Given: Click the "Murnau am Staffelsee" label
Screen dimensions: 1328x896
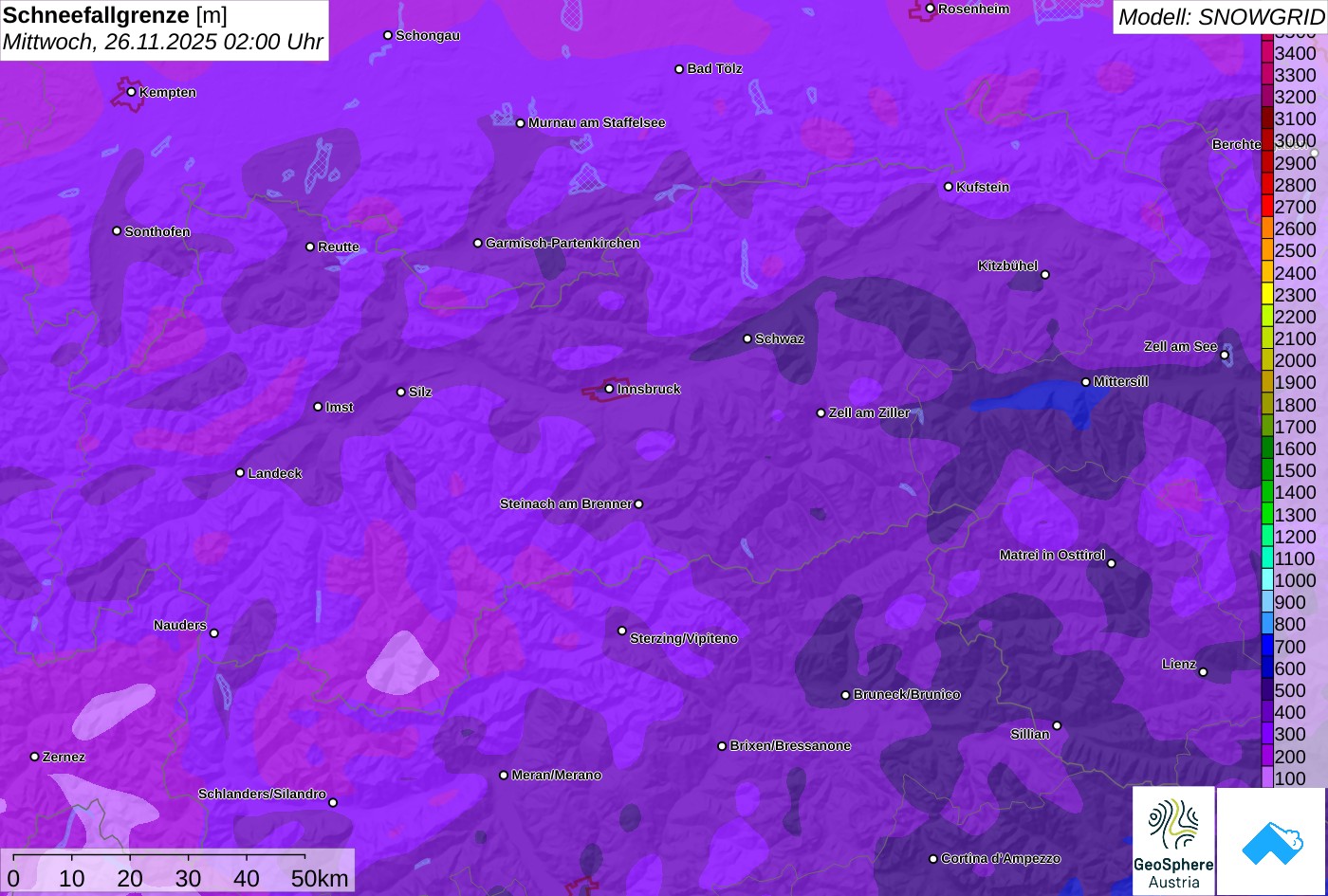Looking at the screenshot, I should coord(597,123).
